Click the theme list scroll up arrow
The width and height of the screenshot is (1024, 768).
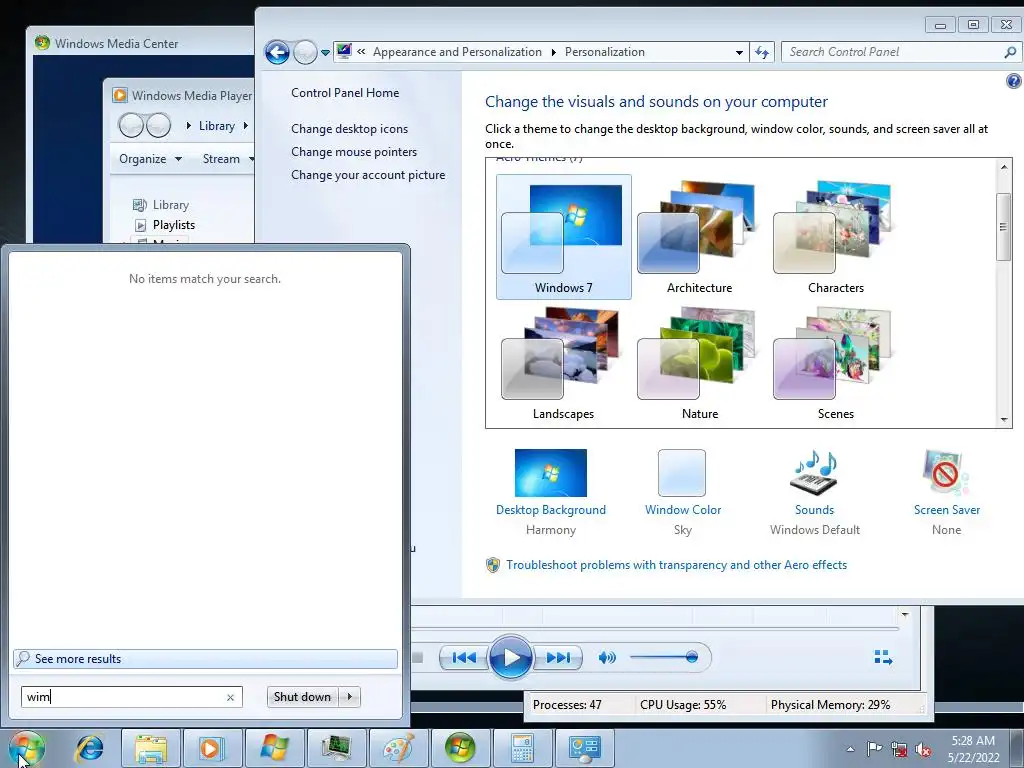click(x=1004, y=167)
